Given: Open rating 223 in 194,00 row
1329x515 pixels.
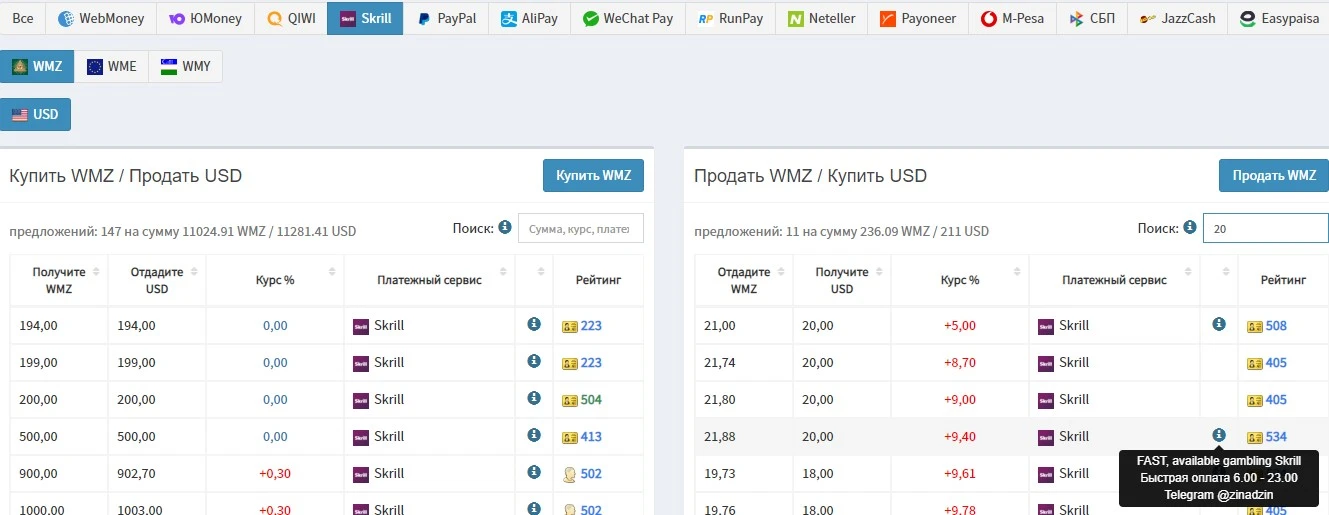Looking at the screenshot, I should 591,326.
